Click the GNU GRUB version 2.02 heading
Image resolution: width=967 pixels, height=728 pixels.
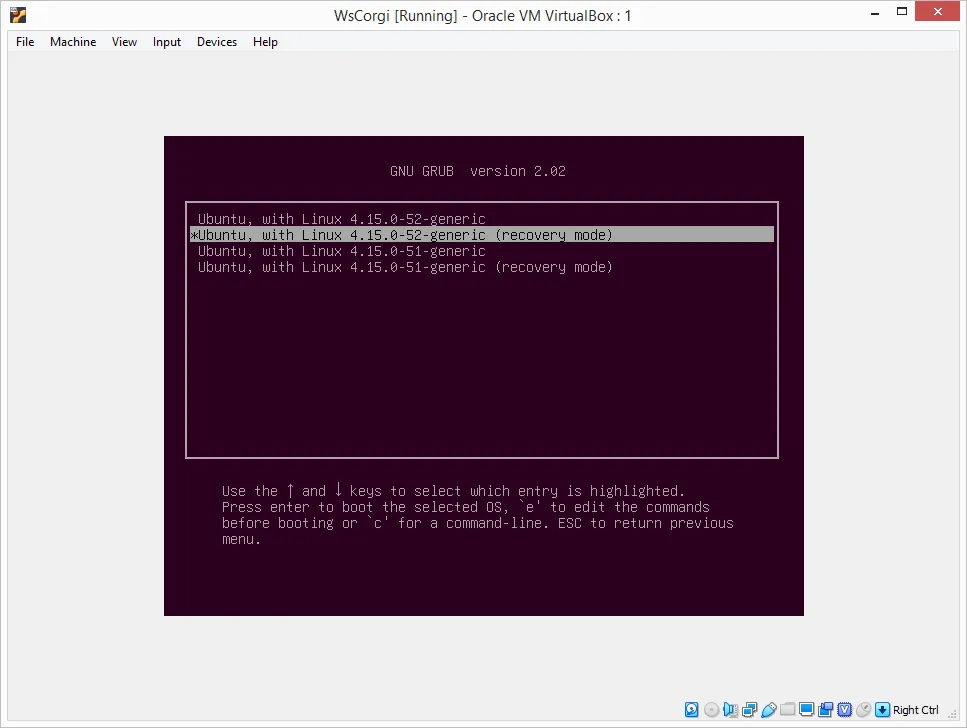coord(477,171)
